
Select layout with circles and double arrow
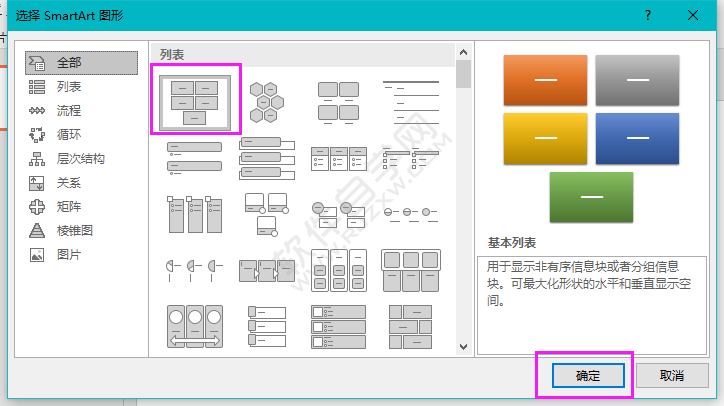click(195, 326)
